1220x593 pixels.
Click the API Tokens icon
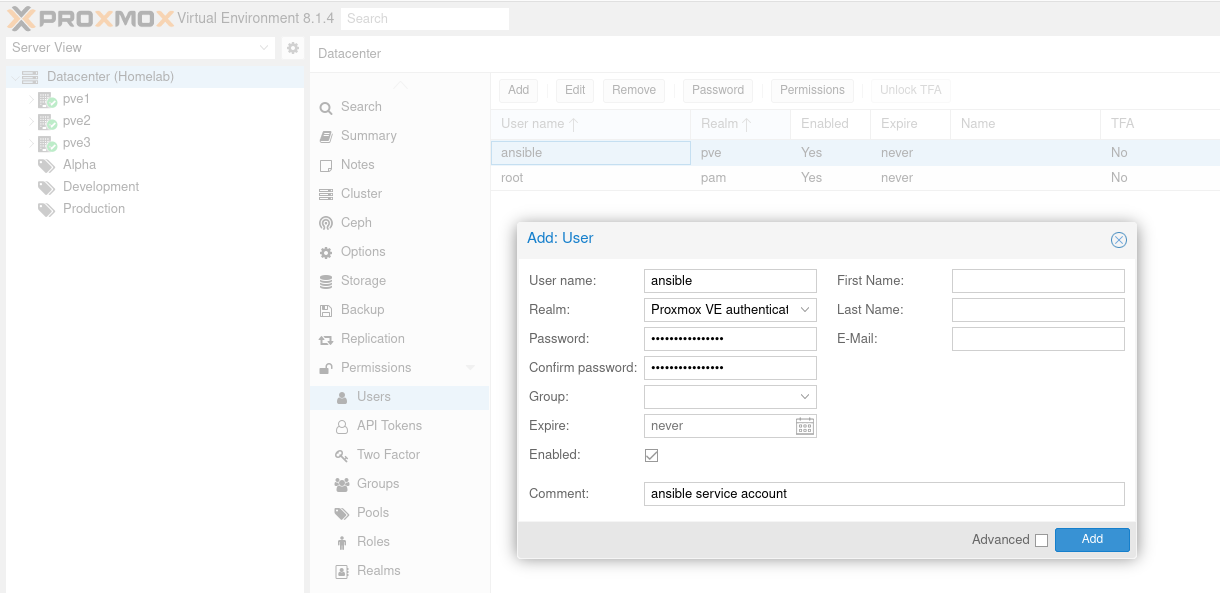(342, 426)
